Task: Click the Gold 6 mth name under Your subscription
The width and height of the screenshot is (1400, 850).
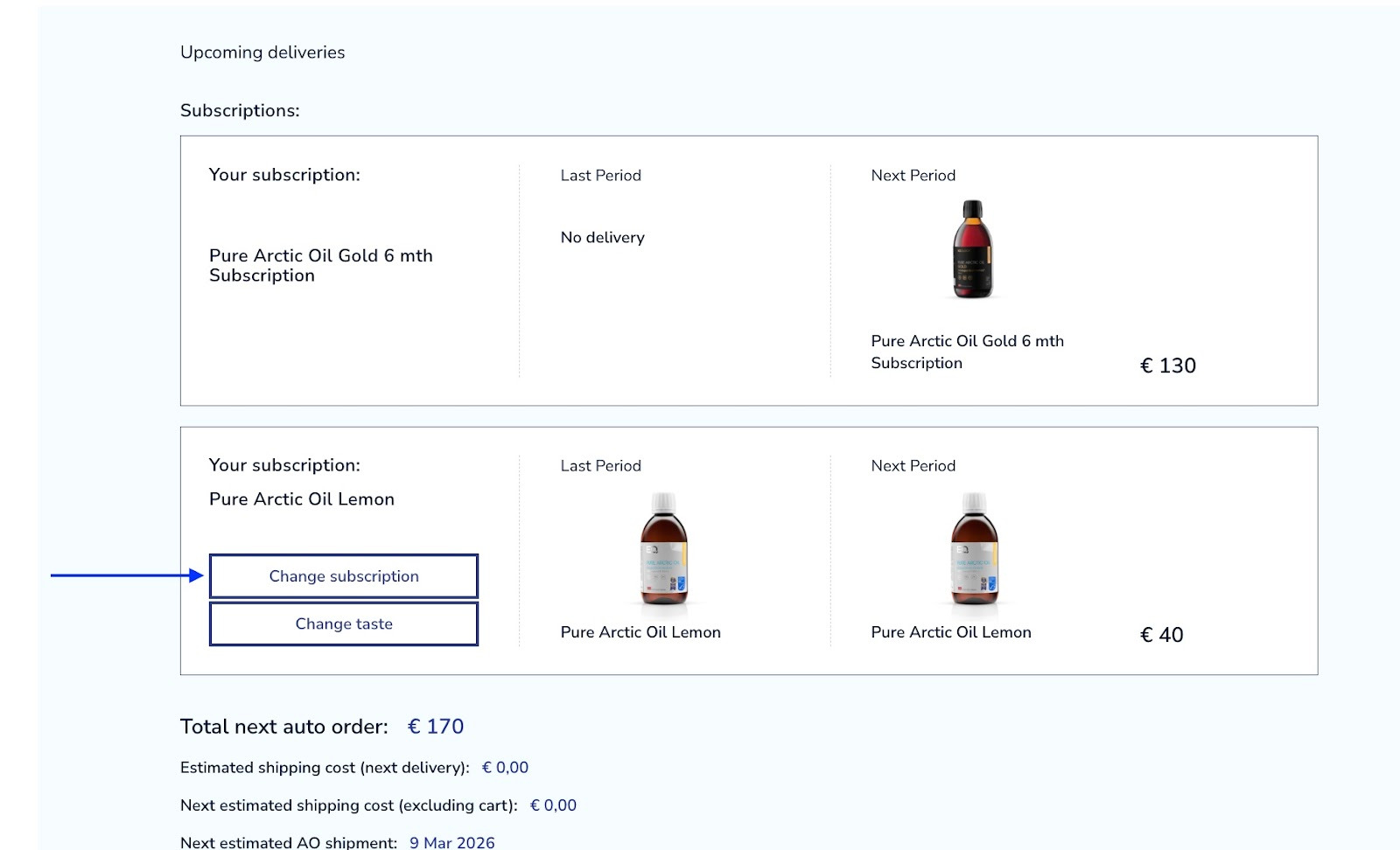Action: click(321, 265)
